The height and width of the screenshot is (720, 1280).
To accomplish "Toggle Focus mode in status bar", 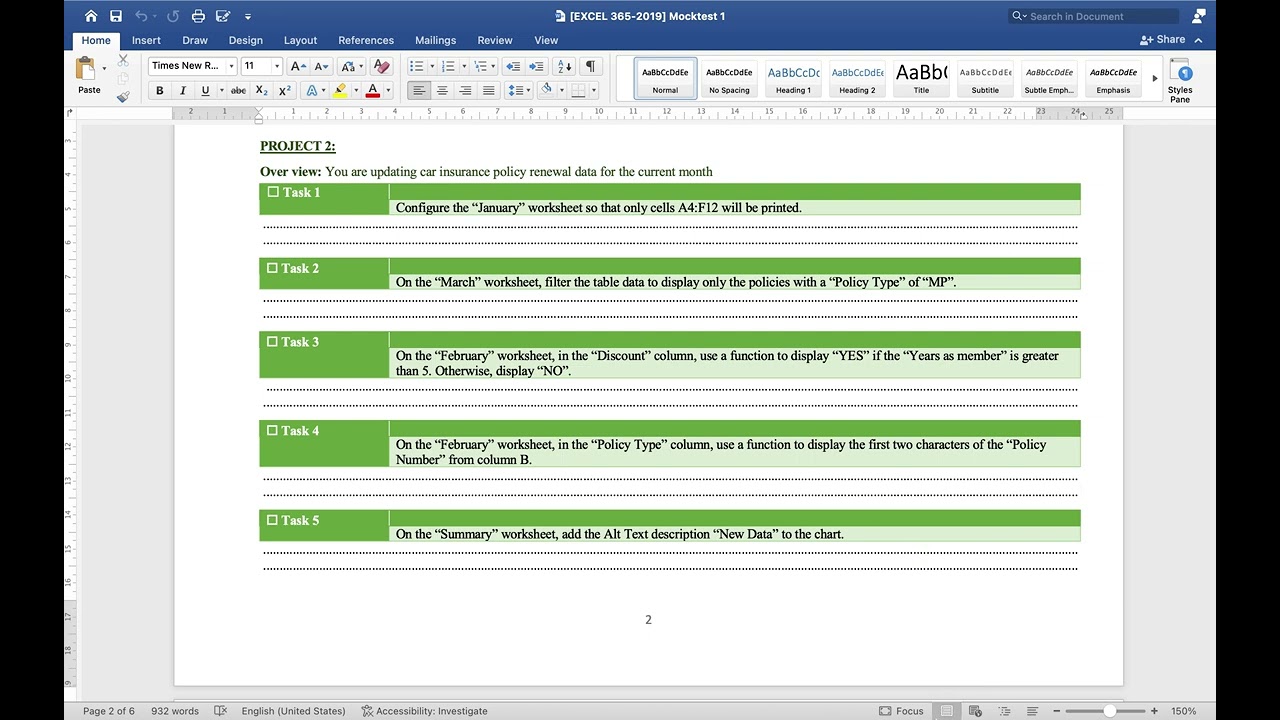I will point(901,711).
